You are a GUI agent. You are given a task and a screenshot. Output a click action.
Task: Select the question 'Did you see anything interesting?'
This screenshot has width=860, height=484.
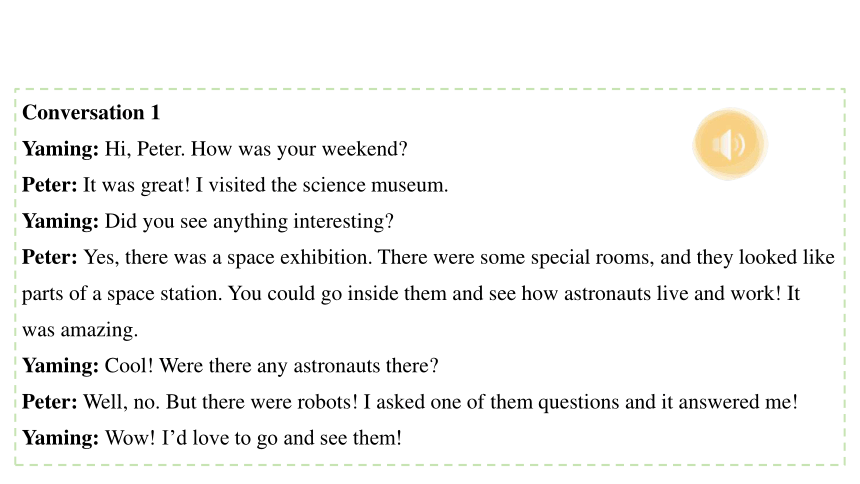tap(250, 222)
